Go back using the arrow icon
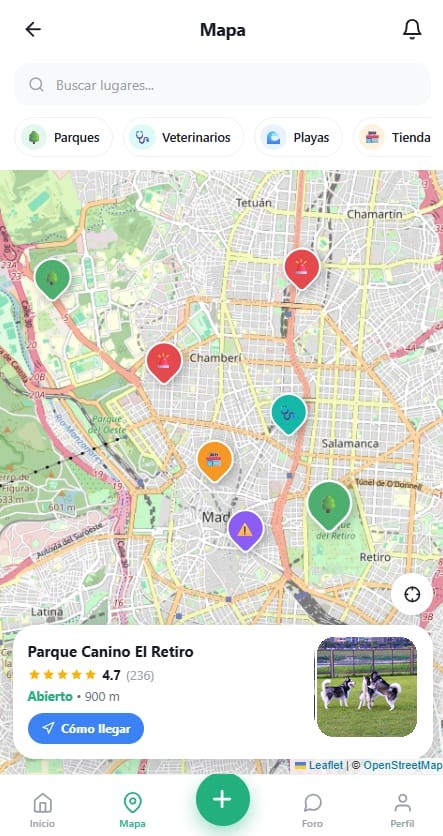The width and height of the screenshot is (443, 836). [33, 29]
